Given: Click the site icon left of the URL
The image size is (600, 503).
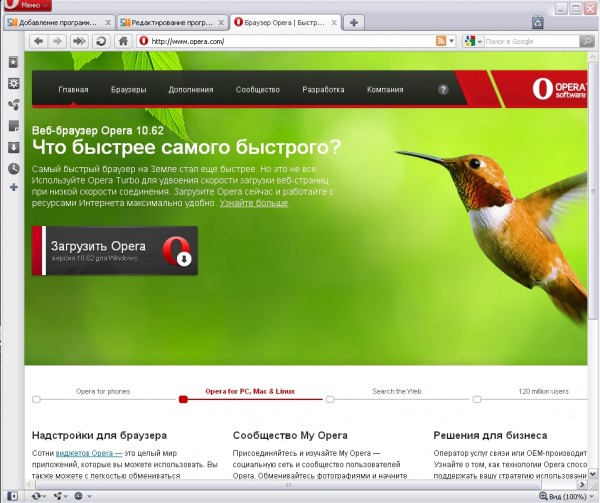Looking at the screenshot, I should click(x=144, y=41).
